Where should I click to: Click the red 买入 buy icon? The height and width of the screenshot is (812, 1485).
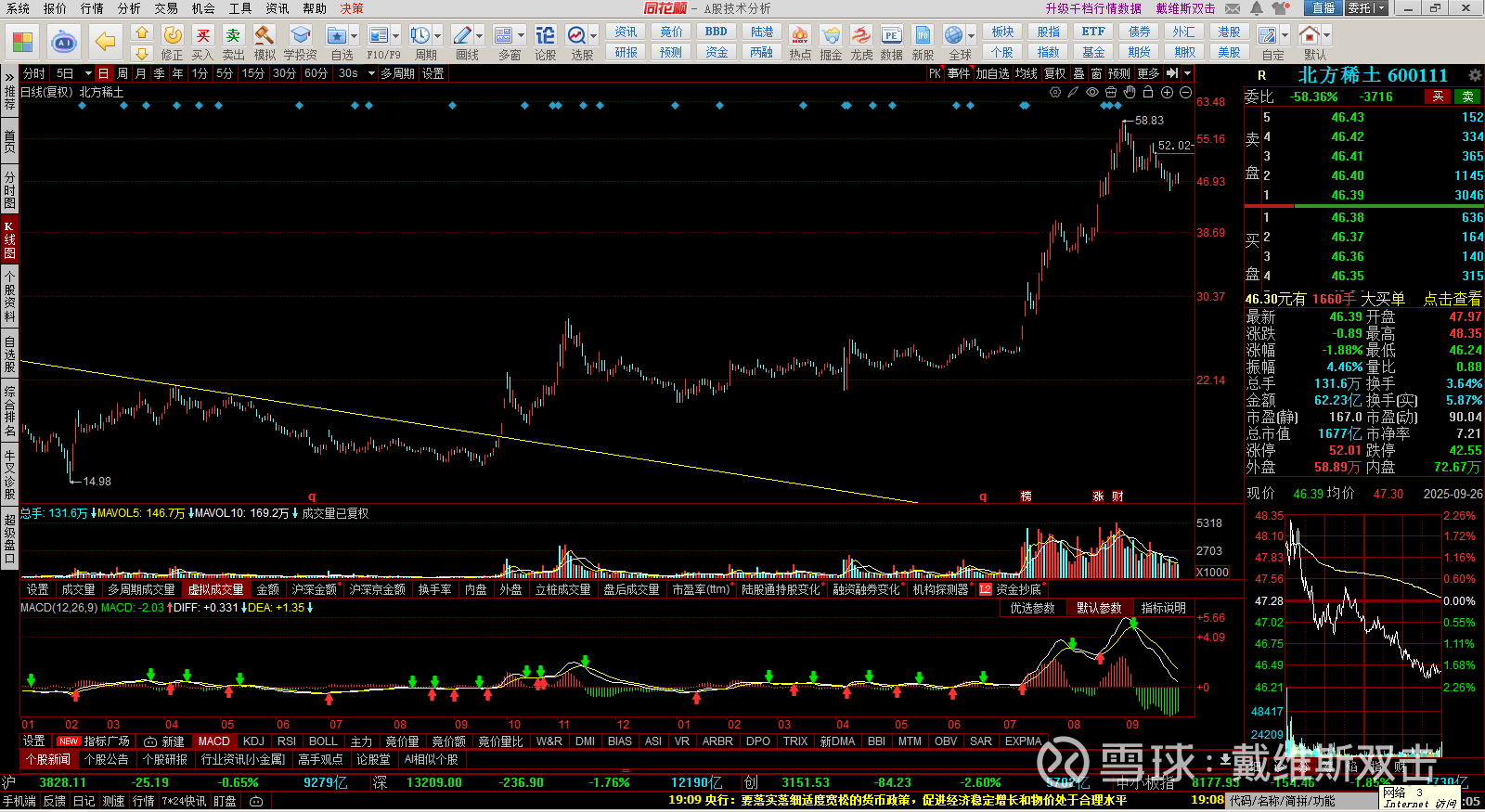click(203, 35)
